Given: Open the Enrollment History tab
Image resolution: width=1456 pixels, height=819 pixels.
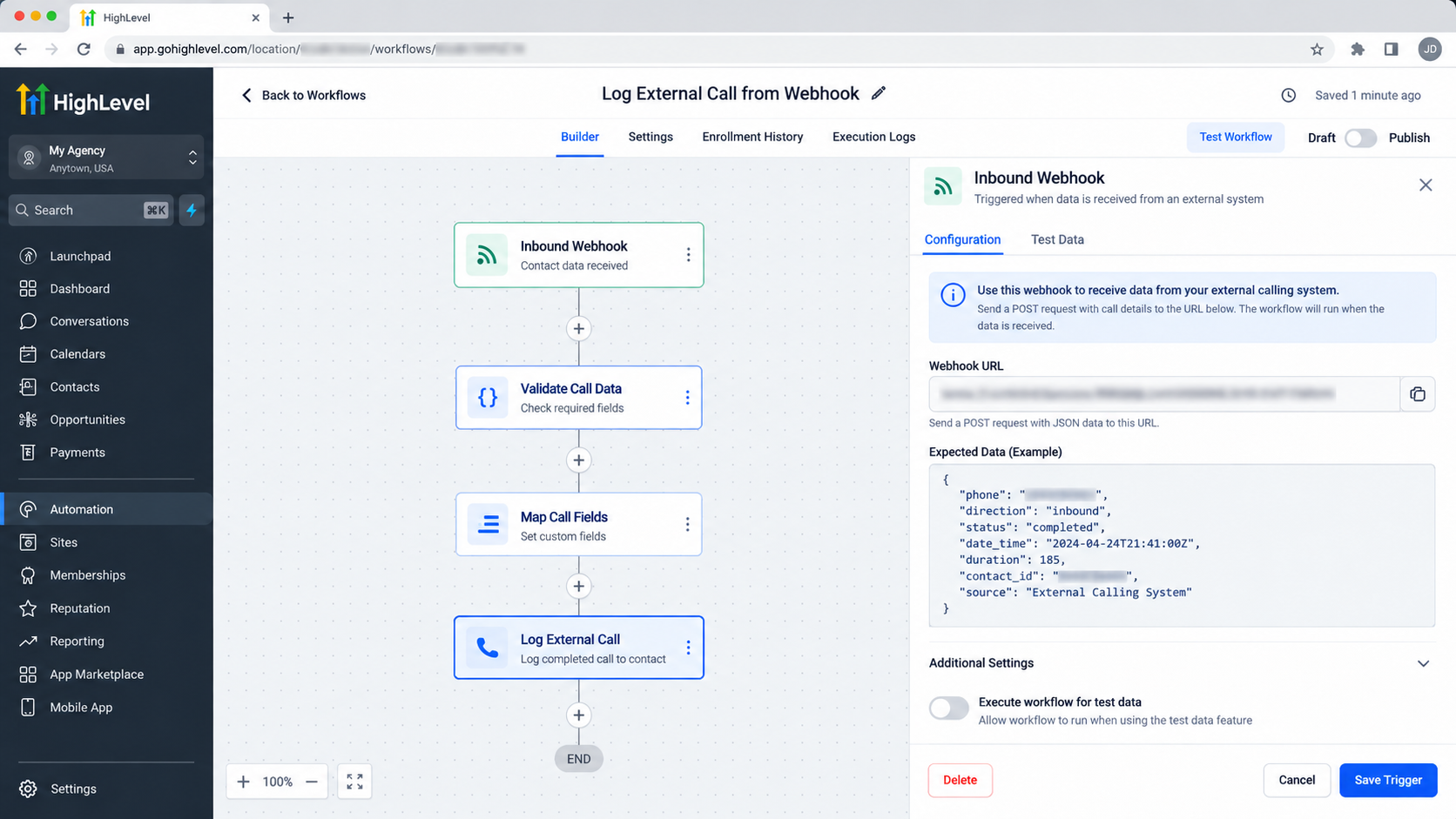Looking at the screenshot, I should (752, 137).
